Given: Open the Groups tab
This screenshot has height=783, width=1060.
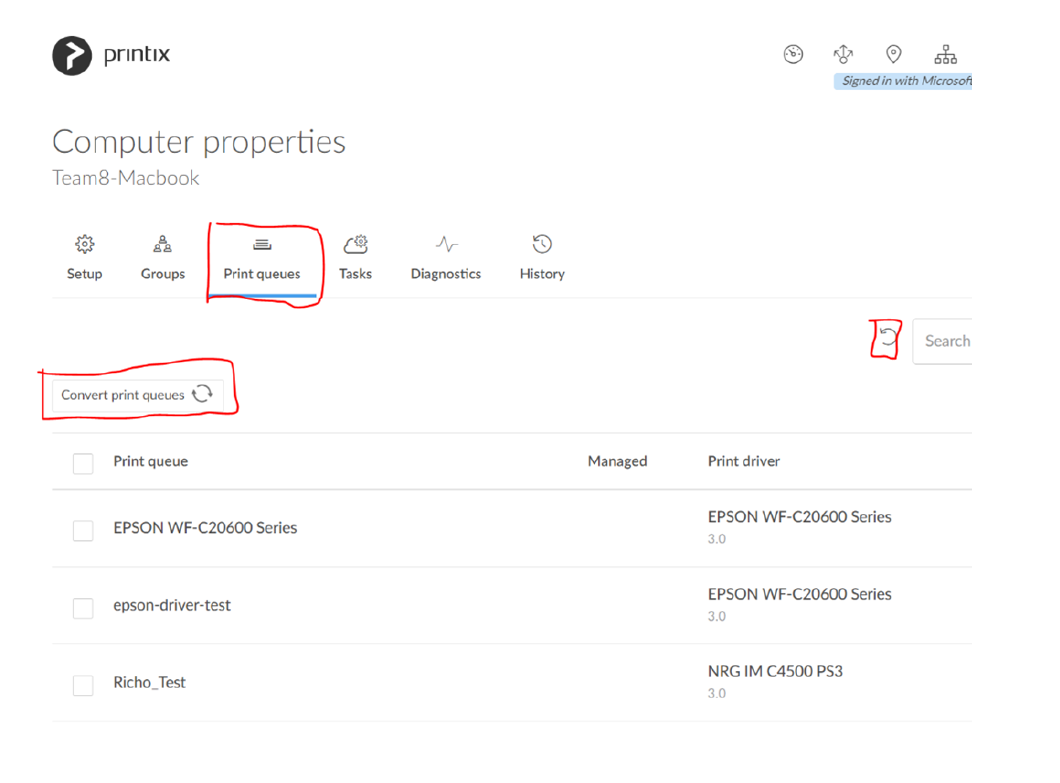Looking at the screenshot, I should pos(162,258).
